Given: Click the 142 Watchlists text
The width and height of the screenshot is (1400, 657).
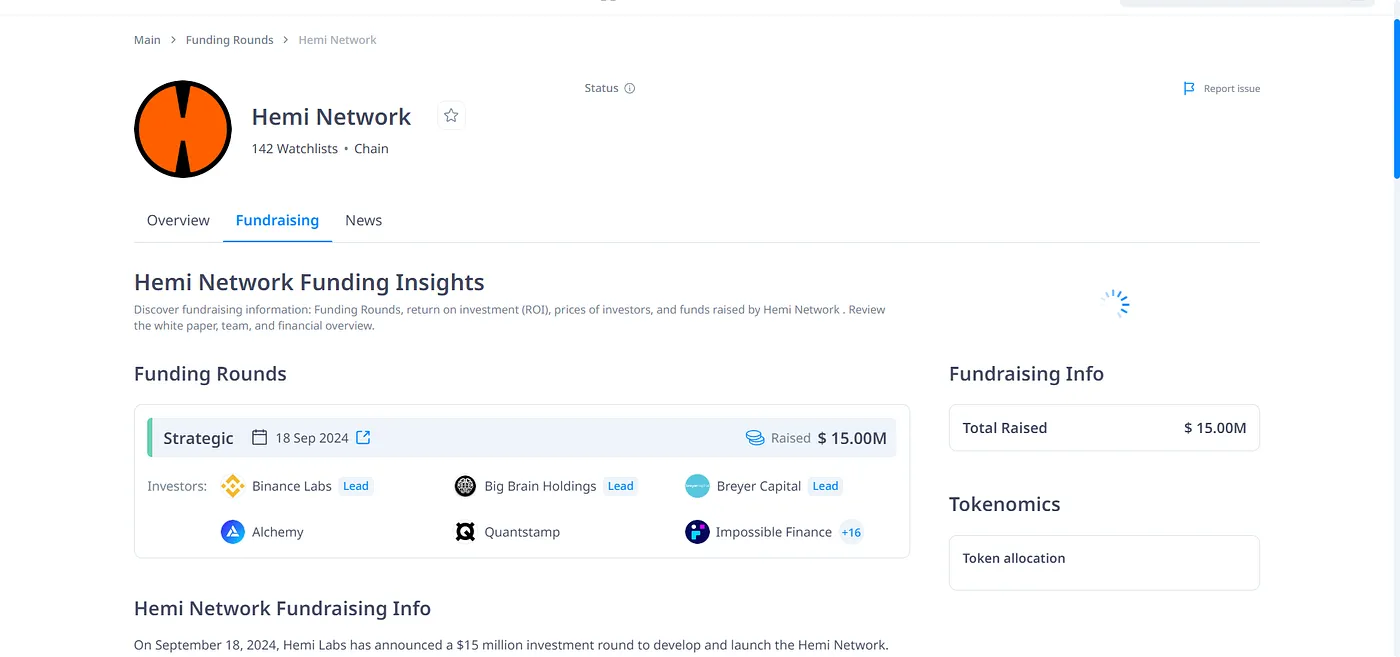Looking at the screenshot, I should pyautogui.click(x=295, y=148).
